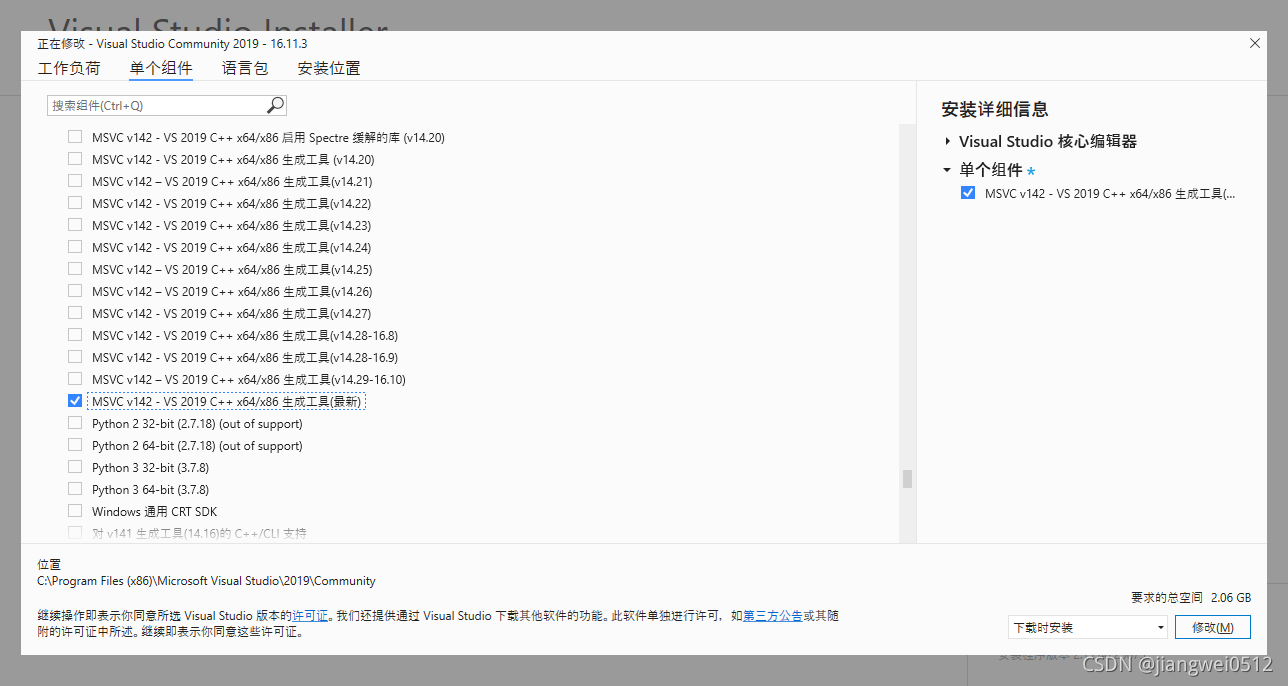Click the 安装详细信息 heading
This screenshot has width=1288, height=686.
point(994,110)
